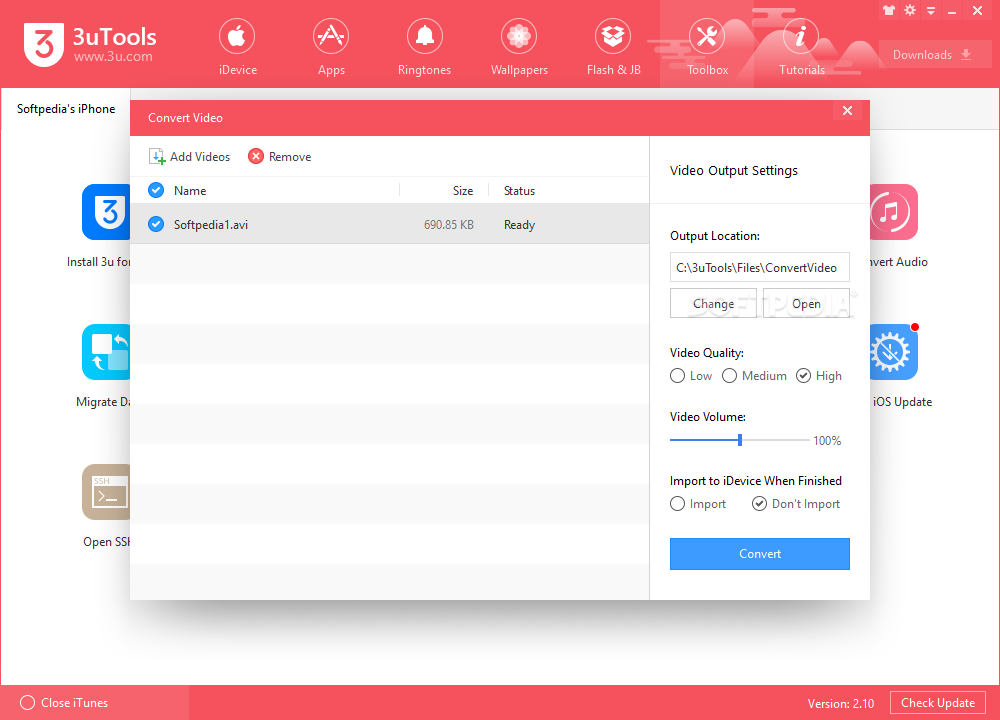Click Add Videos
This screenshot has height=720, width=1000.
(x=189, y=156)
